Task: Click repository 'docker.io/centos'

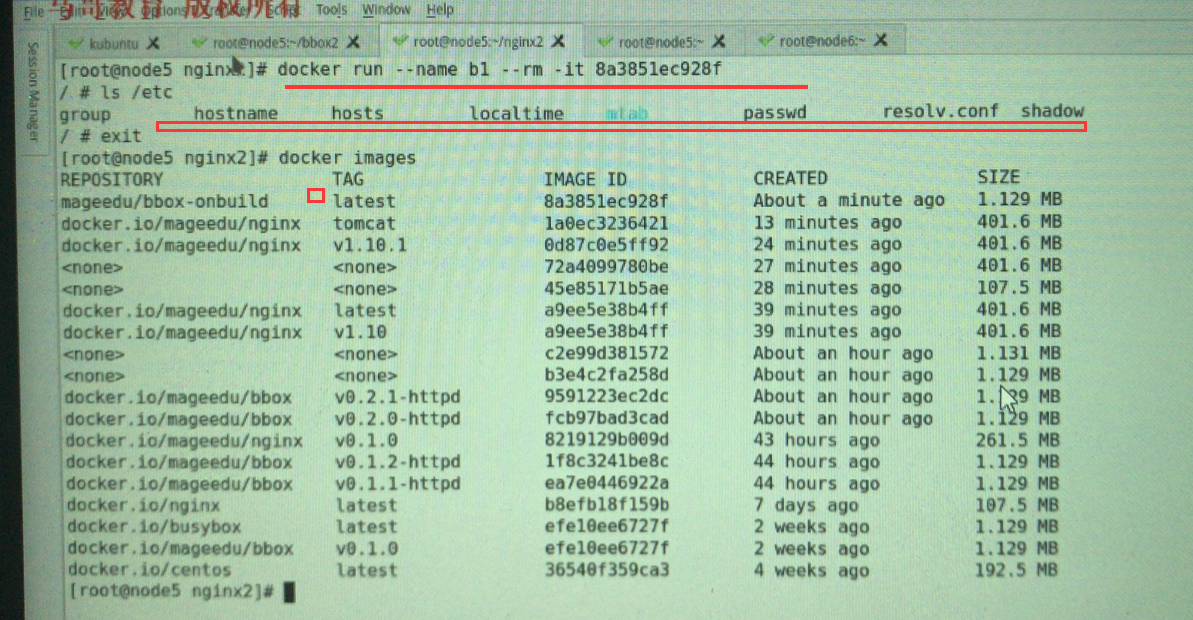Action: [148, 570]
